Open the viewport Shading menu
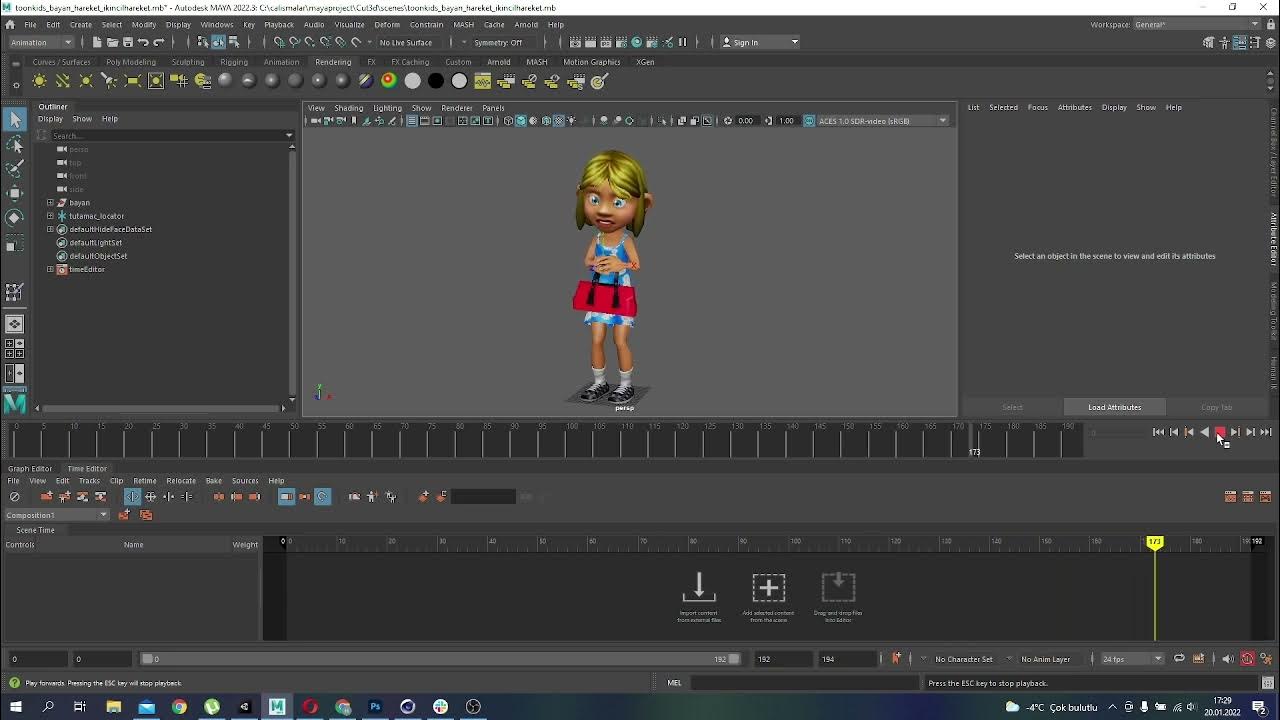The height and width of the screenshot is (720, 1280). point(348,108)
